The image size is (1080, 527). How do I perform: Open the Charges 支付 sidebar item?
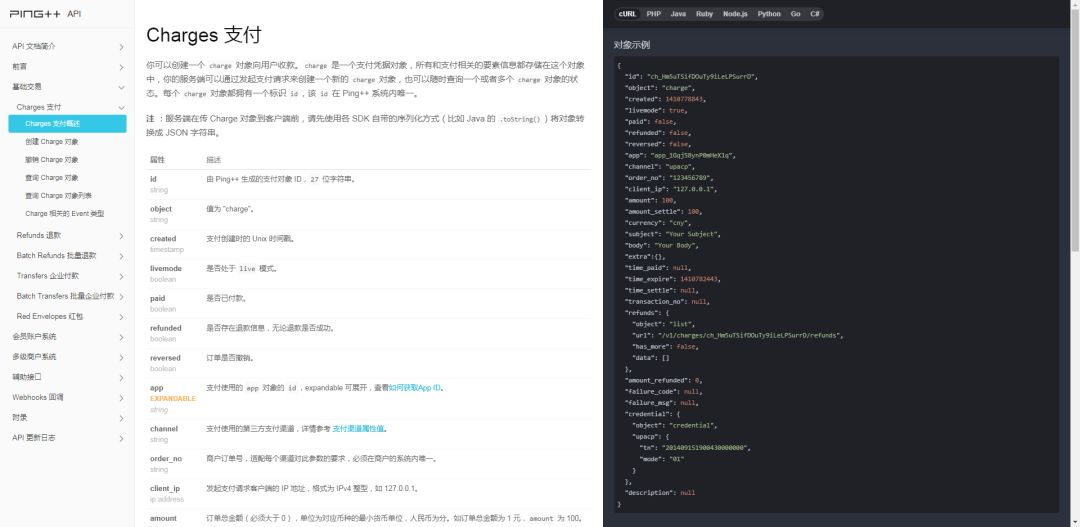(39, 107)
